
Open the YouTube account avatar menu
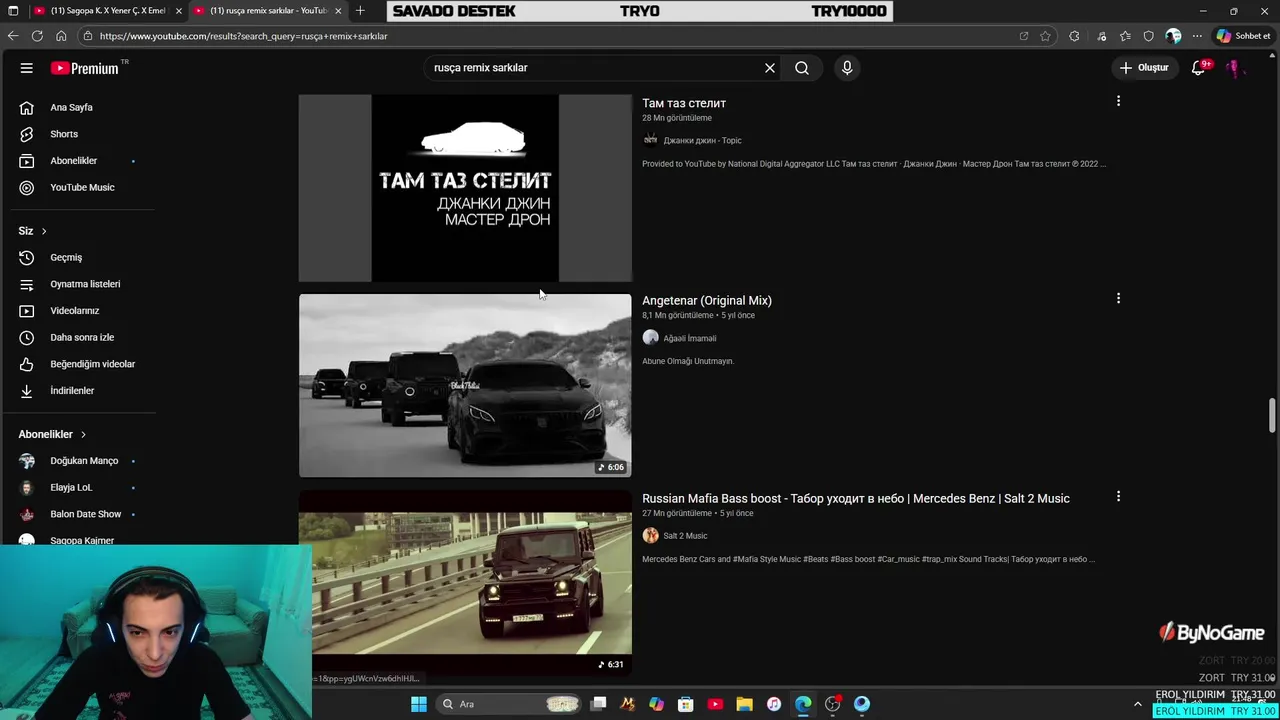point(1236,68)
